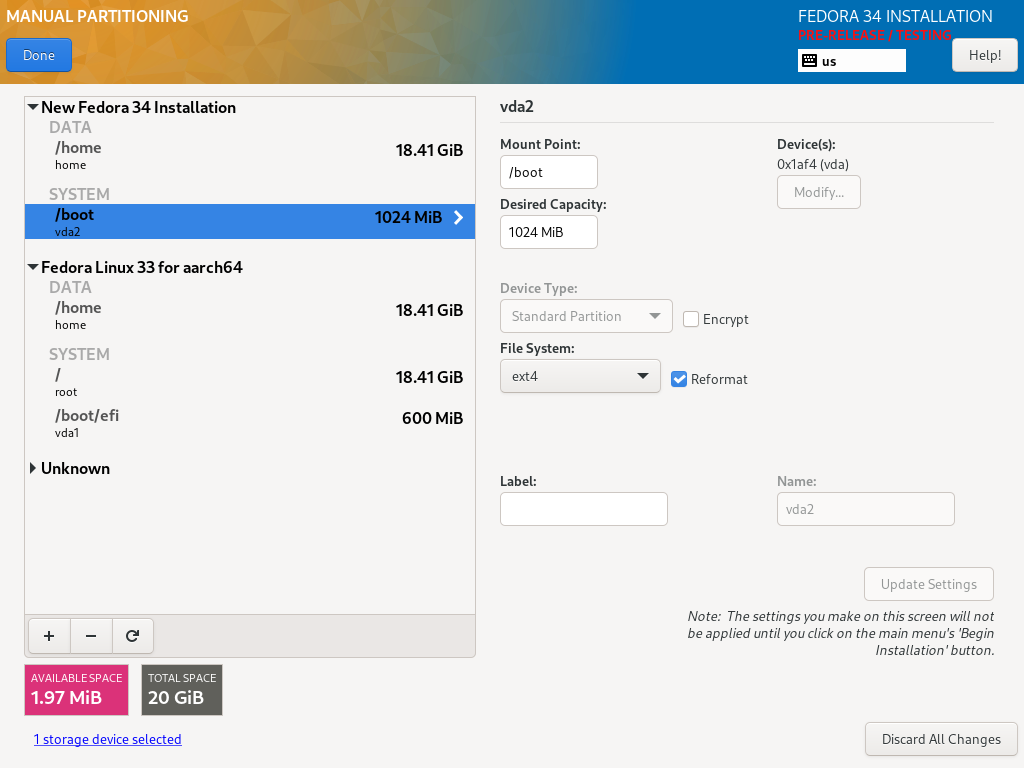This screenshot has width=1024, height=768.
Task: Select the /boot/efi vda1 row
Action: pos(250,423)
